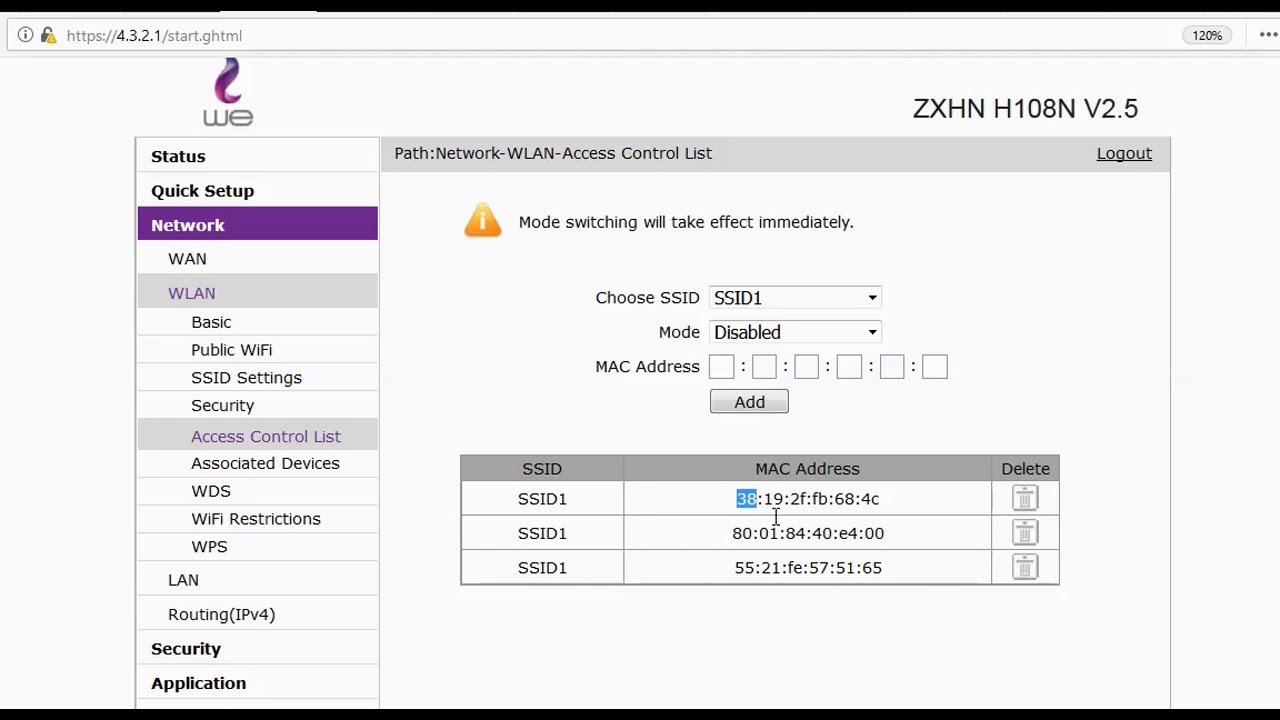Click SSID1 cell in the 55:21:fe:57:51:65 row
The width and height of the screenshot is (1280, 720).
(x=542, y=567)
